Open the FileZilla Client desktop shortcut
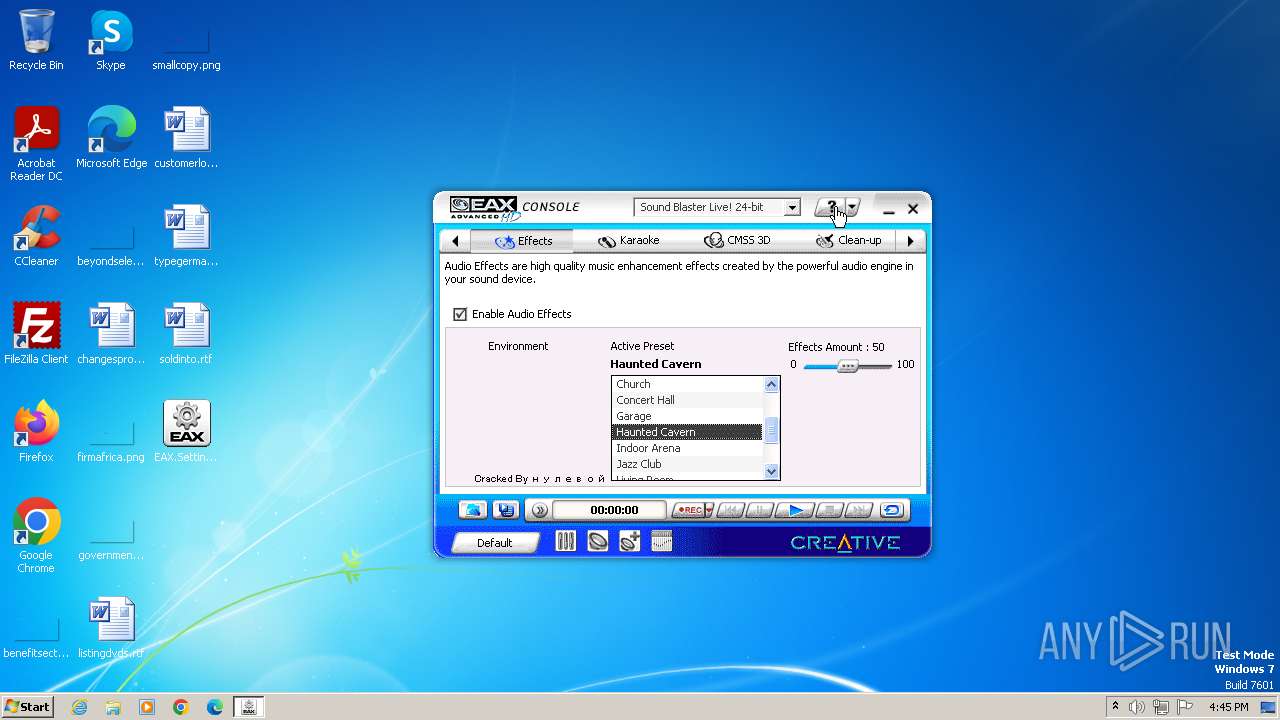The image size is (1280, 720). 36,334
